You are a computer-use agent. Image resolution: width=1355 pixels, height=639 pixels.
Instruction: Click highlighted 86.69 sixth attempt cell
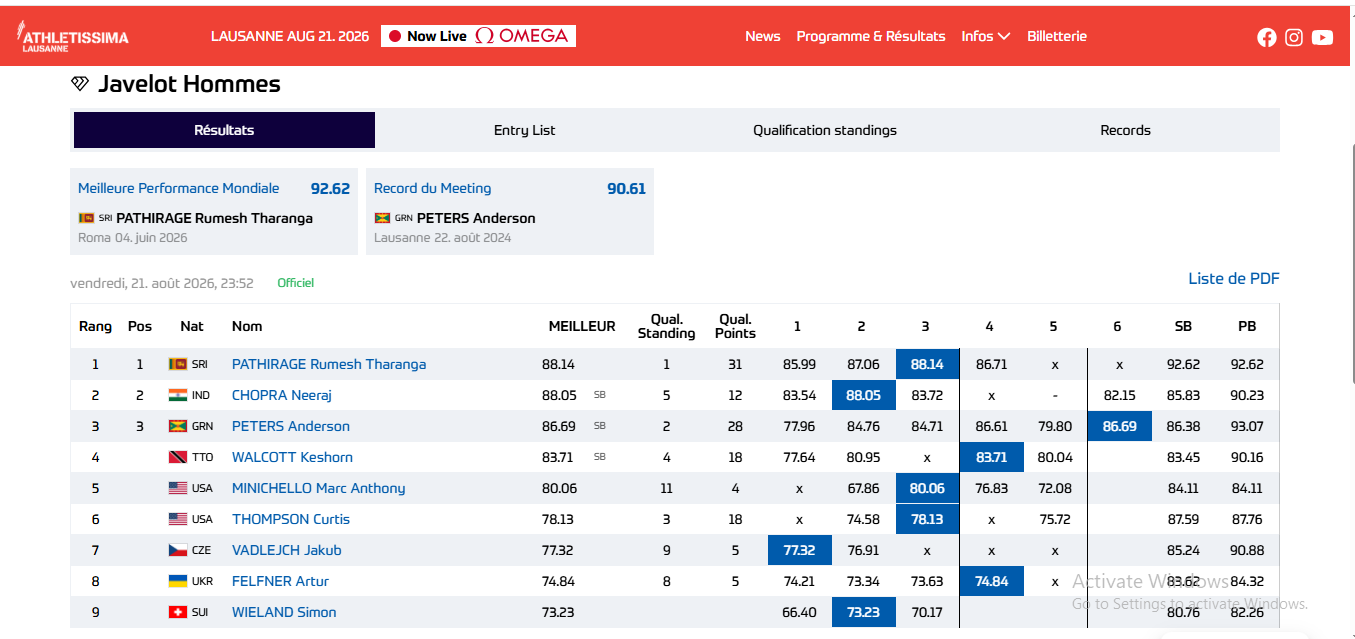click(1119, 426)
